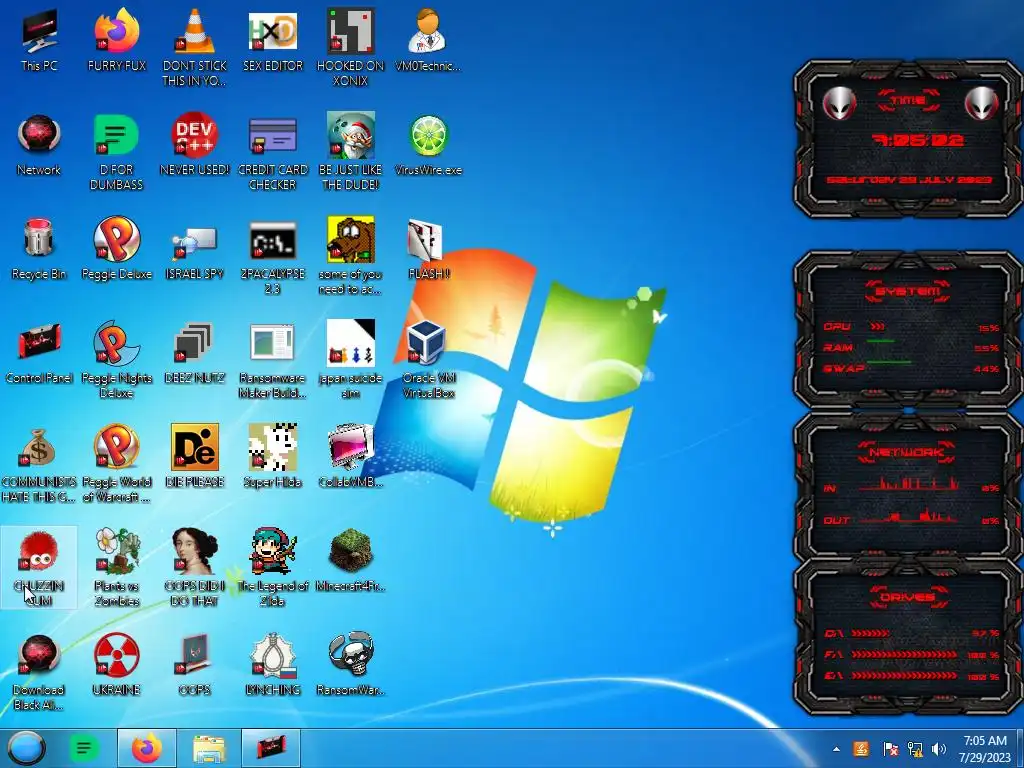This screenshot has width=1024, height=768.
Task: Select the VirusWire.exe lime icon
Action: click(428, 135)
